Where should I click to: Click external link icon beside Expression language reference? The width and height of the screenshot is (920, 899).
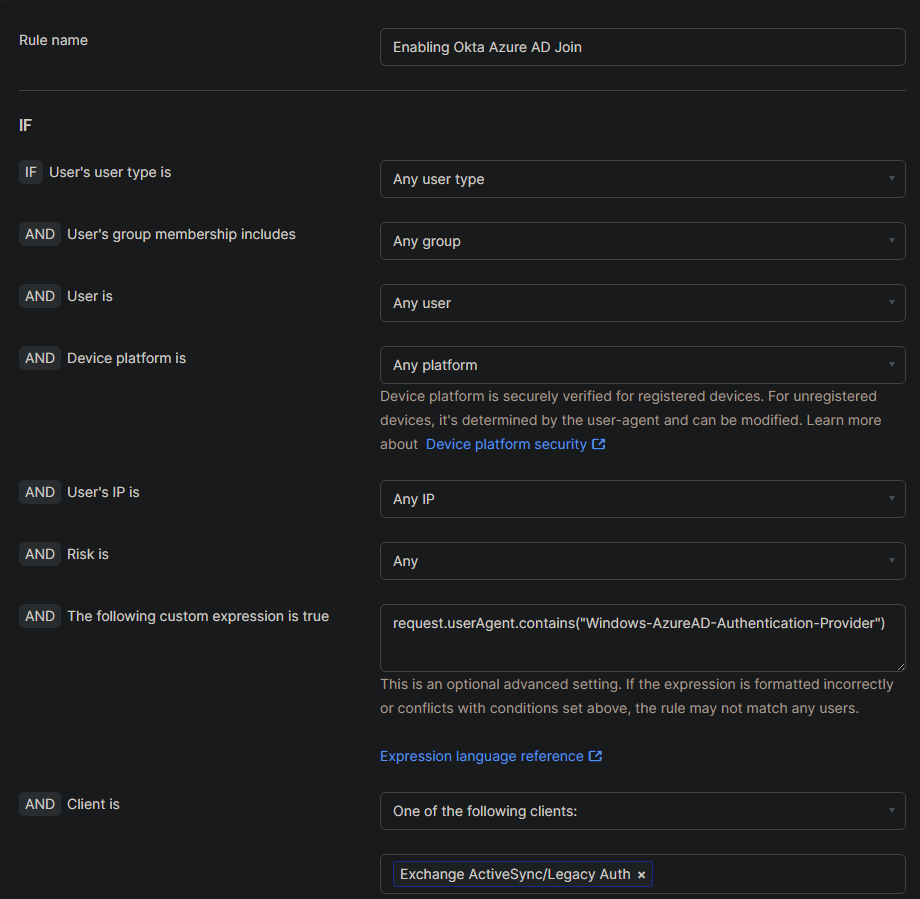pyautogui.click(x=597, y=756)
